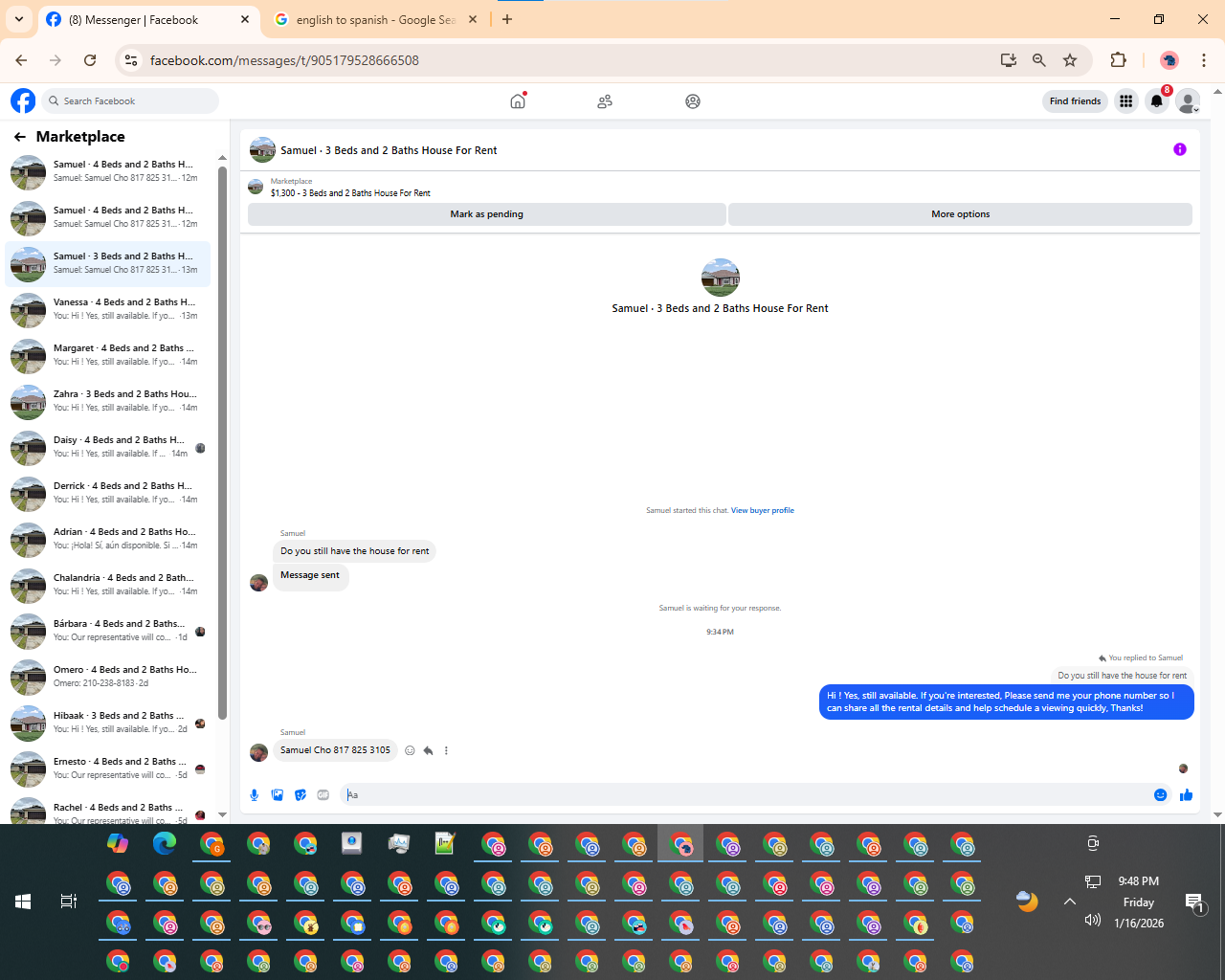Open Notifications bell with 8 badge
The width and height of the screenshot is (1225, 980).
point(1157,100)
